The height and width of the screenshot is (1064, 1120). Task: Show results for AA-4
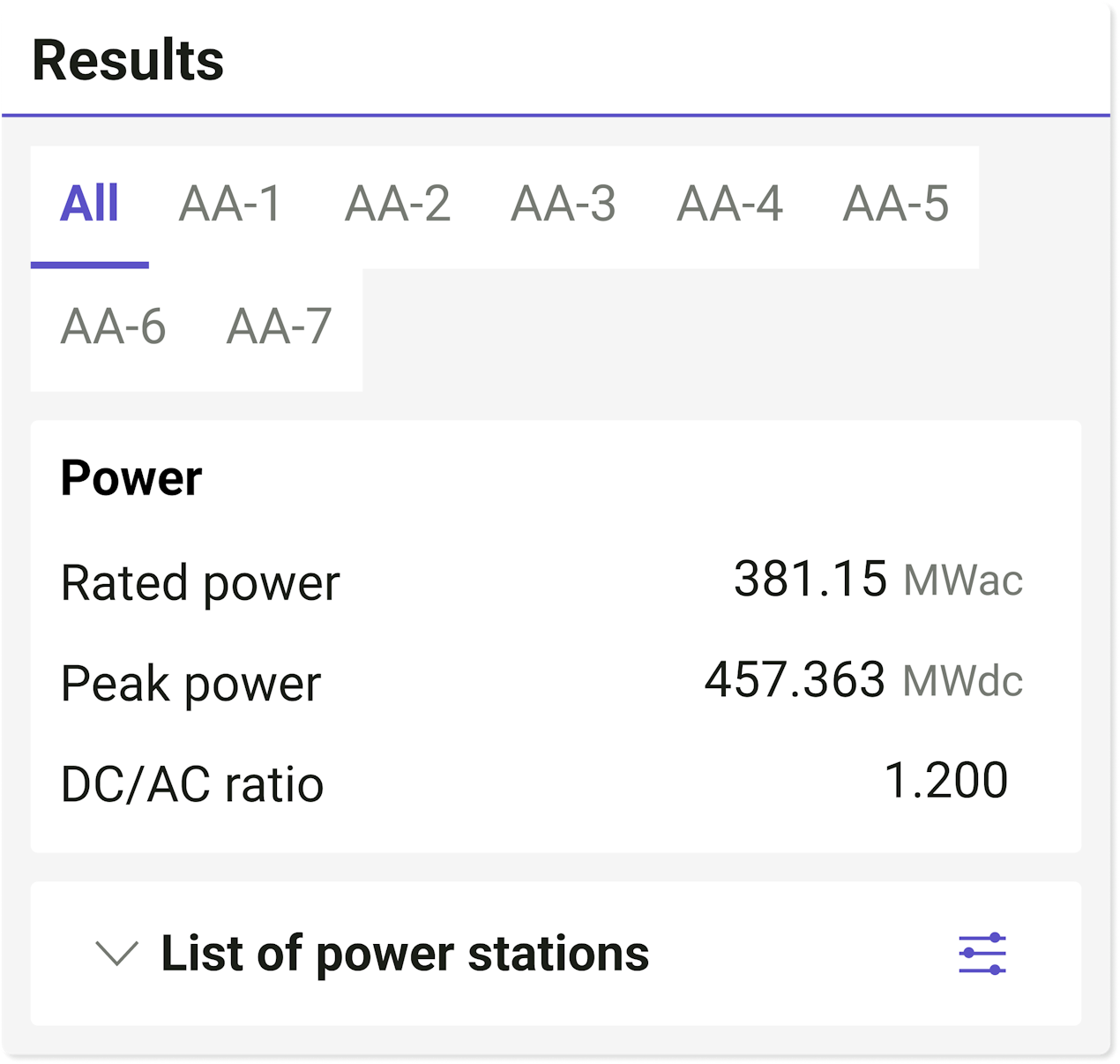tap(729, 206)
